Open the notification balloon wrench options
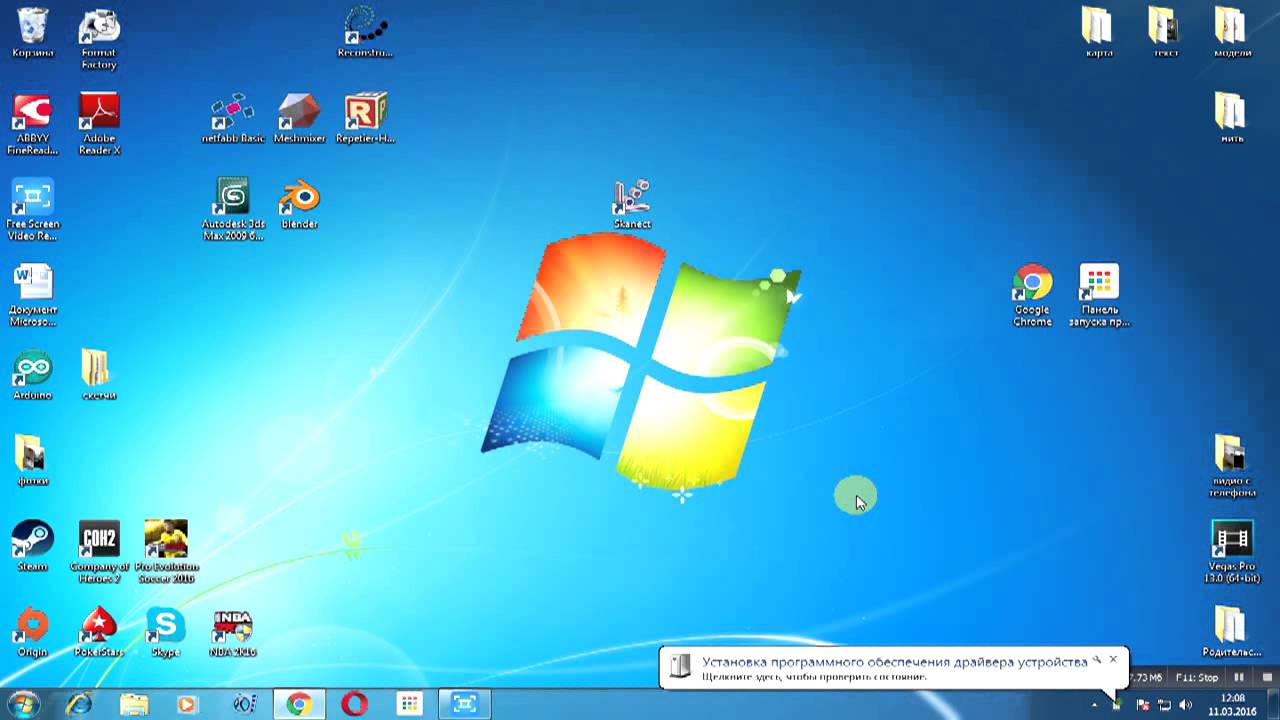This screenshot has width=1280, height=720. (1097, 660)
